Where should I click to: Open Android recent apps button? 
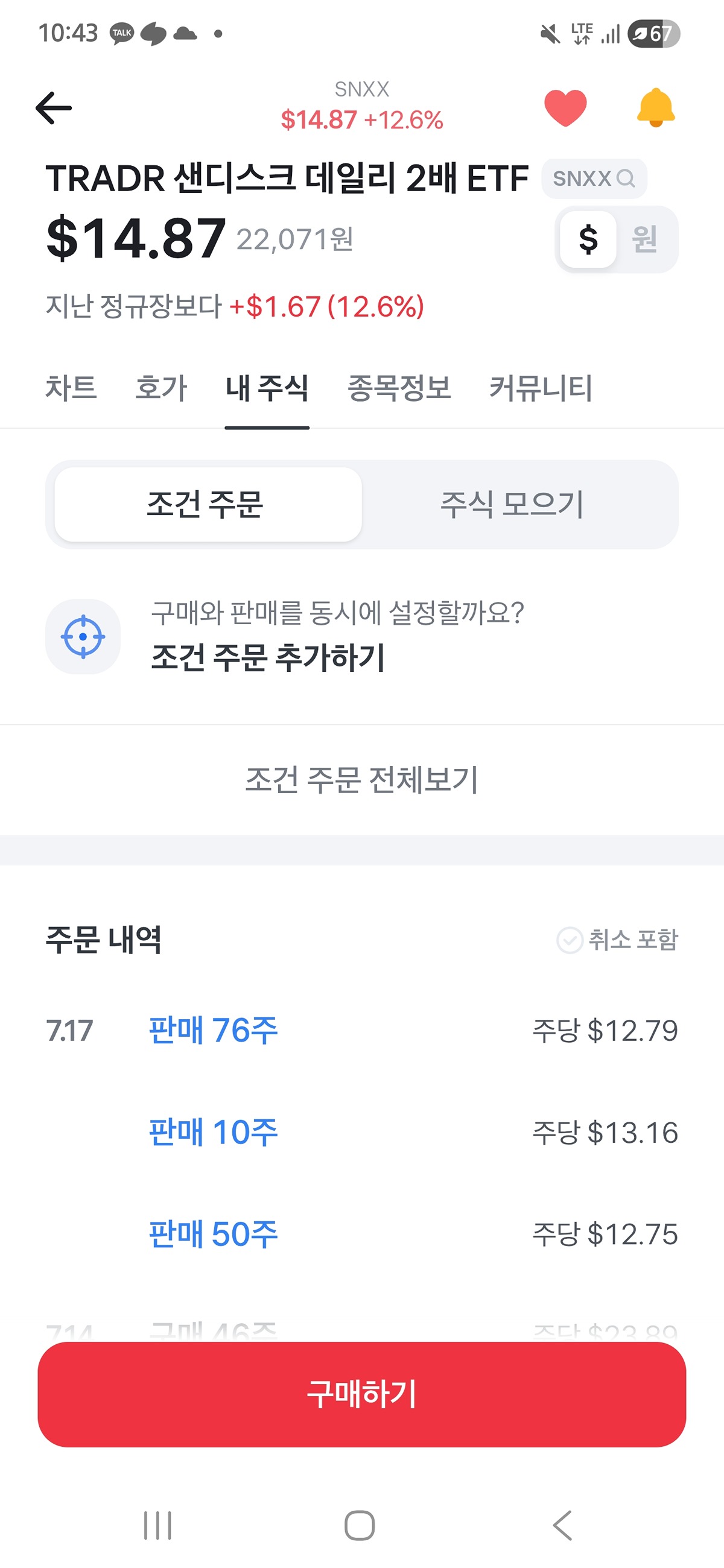[157, 1525]
